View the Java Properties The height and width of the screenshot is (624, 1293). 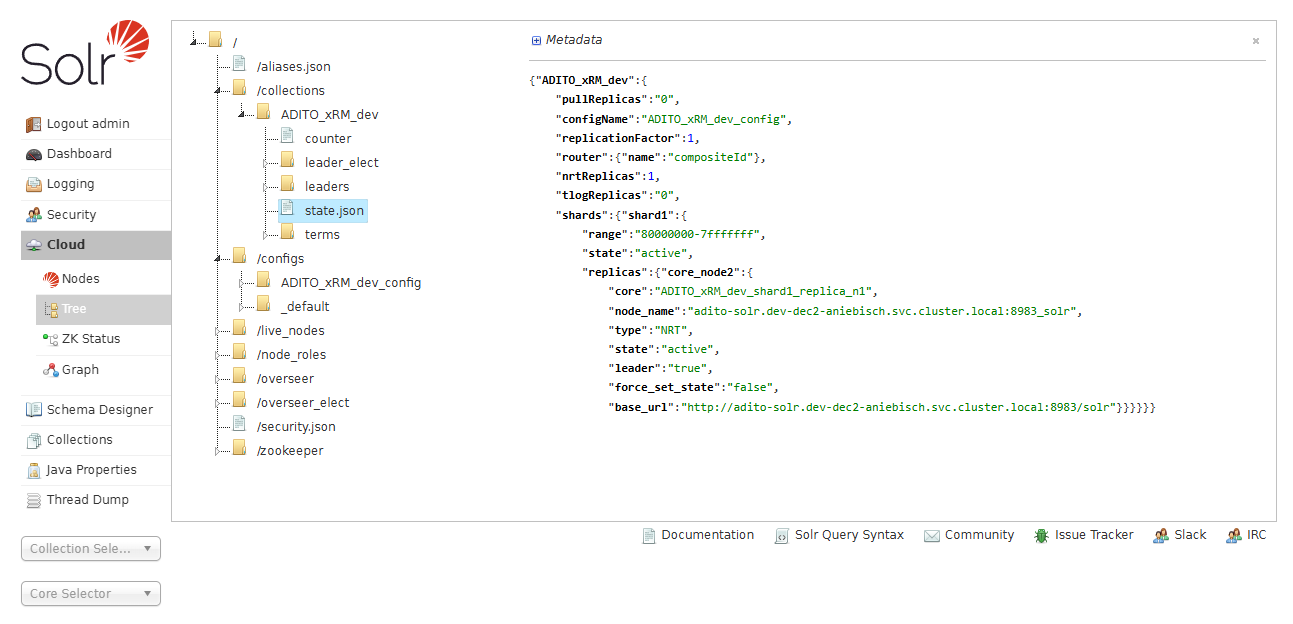(90, 469)
